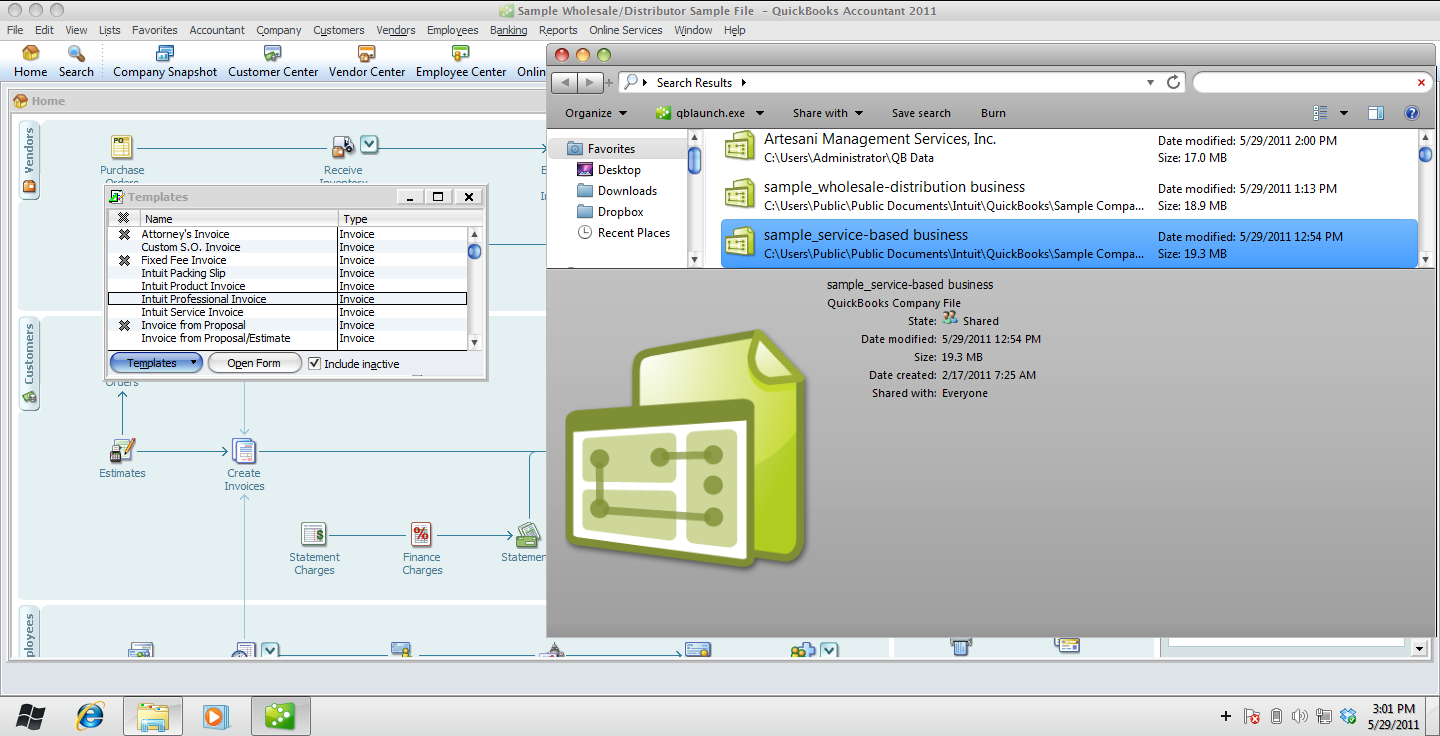Toggle inactive mark for Attorney's Invoice

[x=124, y=234]
